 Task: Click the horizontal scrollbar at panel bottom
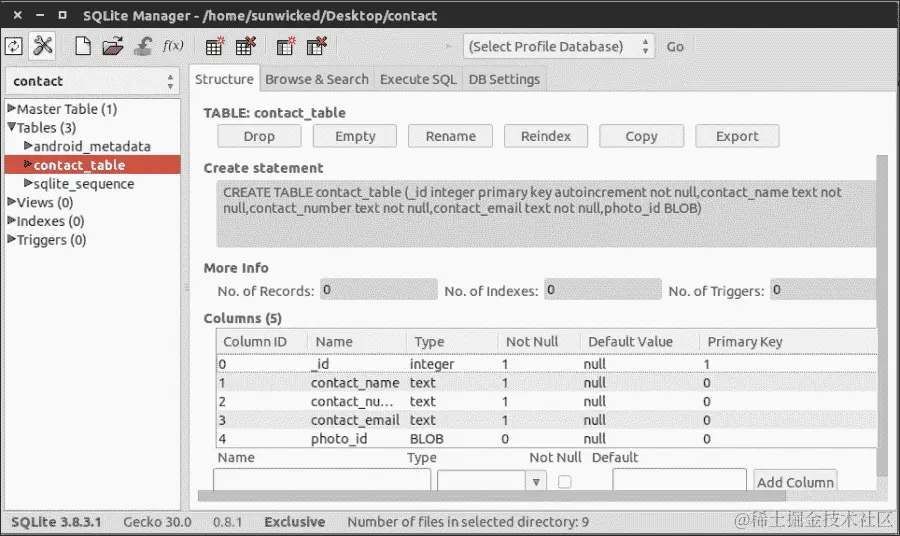tap(491, 495)
